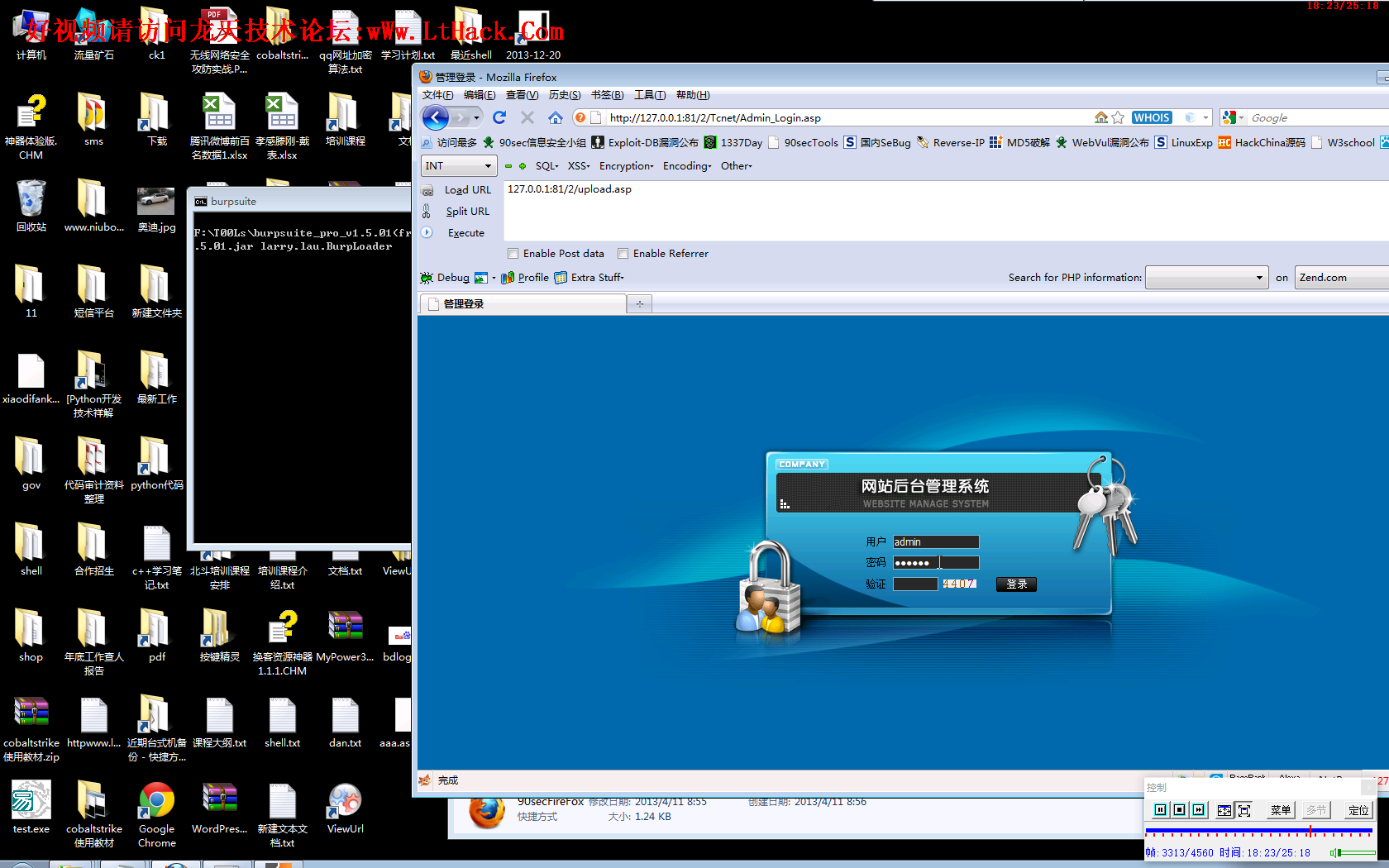Image resolution: width=1389 pixels, height=868 pixels.
Task: Open the Exploit-DB漏洞公布 bookmark
Action: tap(645, 143)
